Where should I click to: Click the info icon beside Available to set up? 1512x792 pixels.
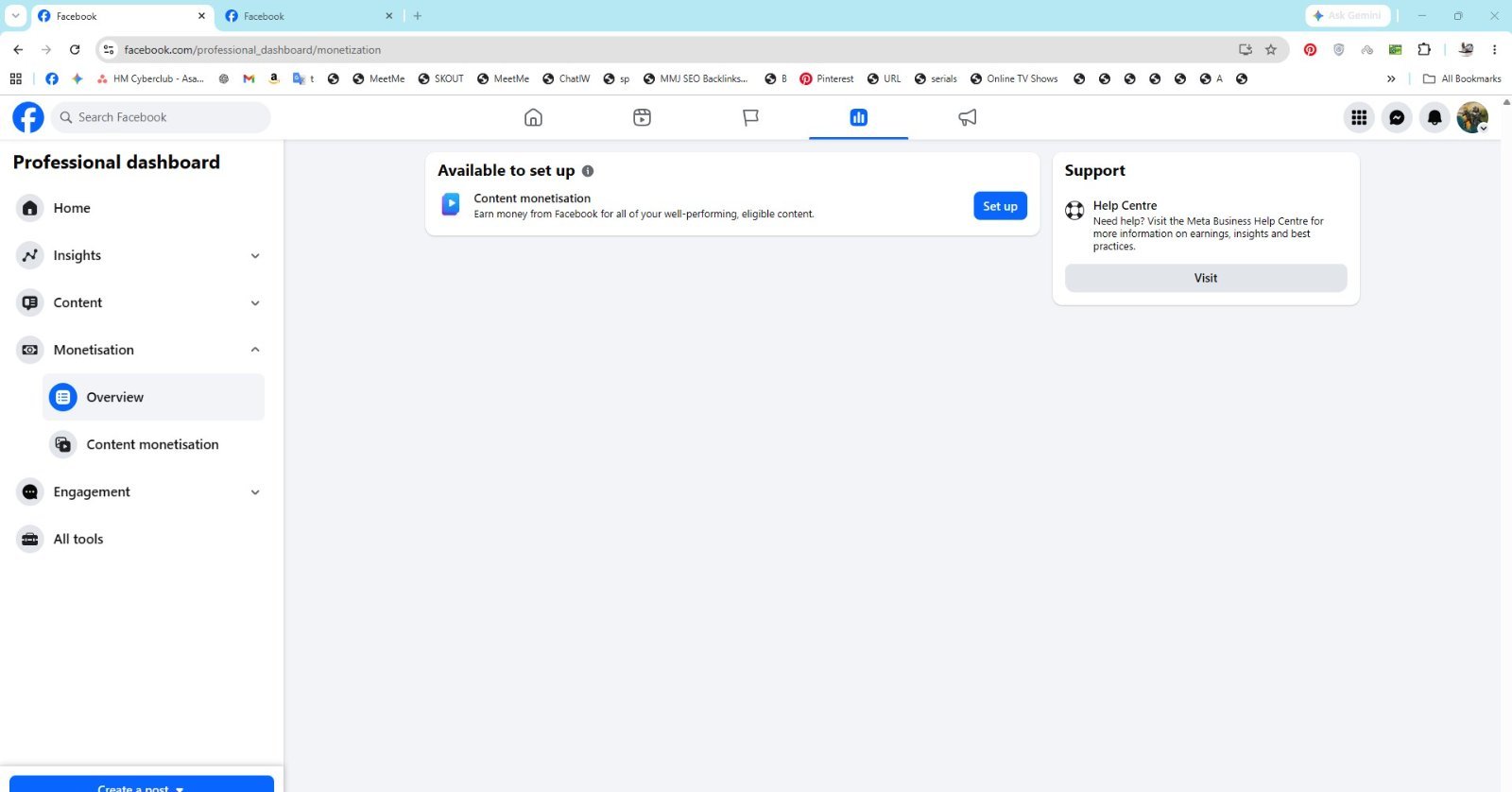(x=588, y=171)
